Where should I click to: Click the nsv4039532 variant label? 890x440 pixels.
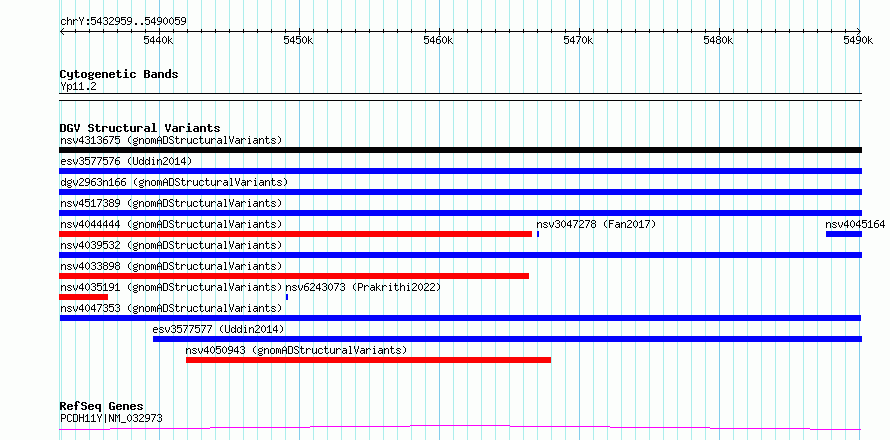pos(171,245)
